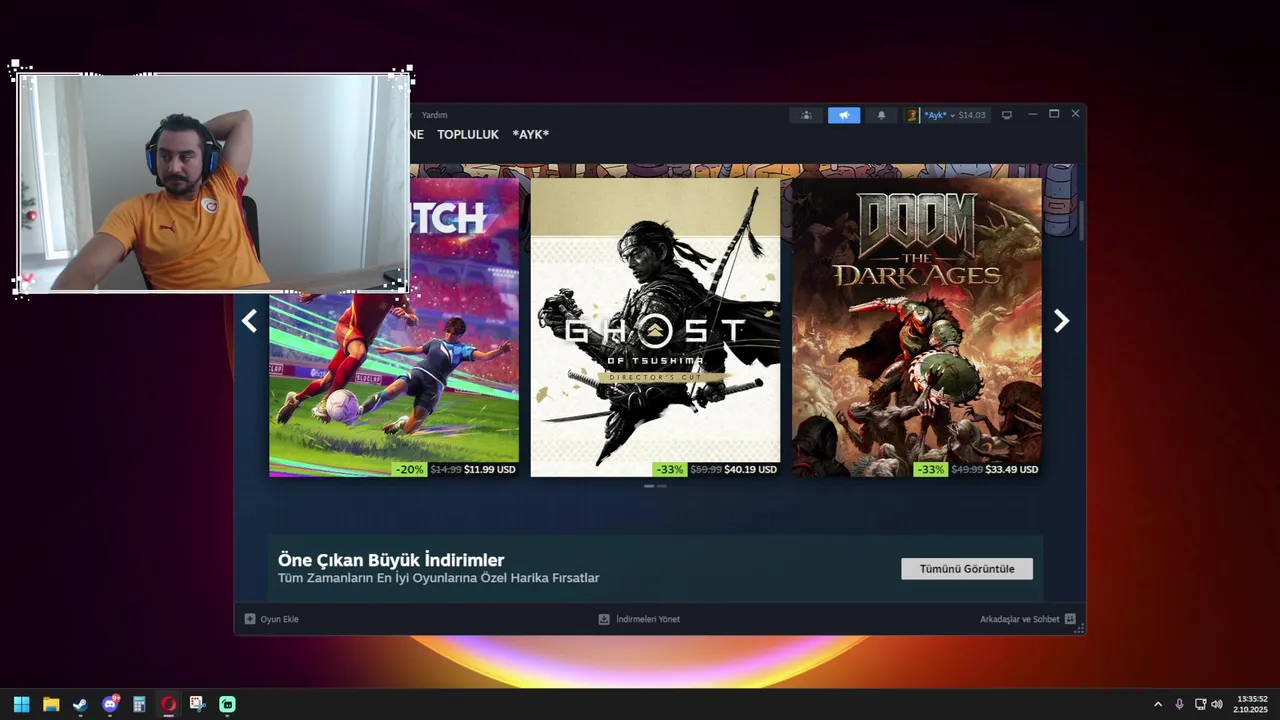Viewport: 1280px width, 720px height.
Task: Show hidden system tray icons
Action: (x=1158, y=704)
